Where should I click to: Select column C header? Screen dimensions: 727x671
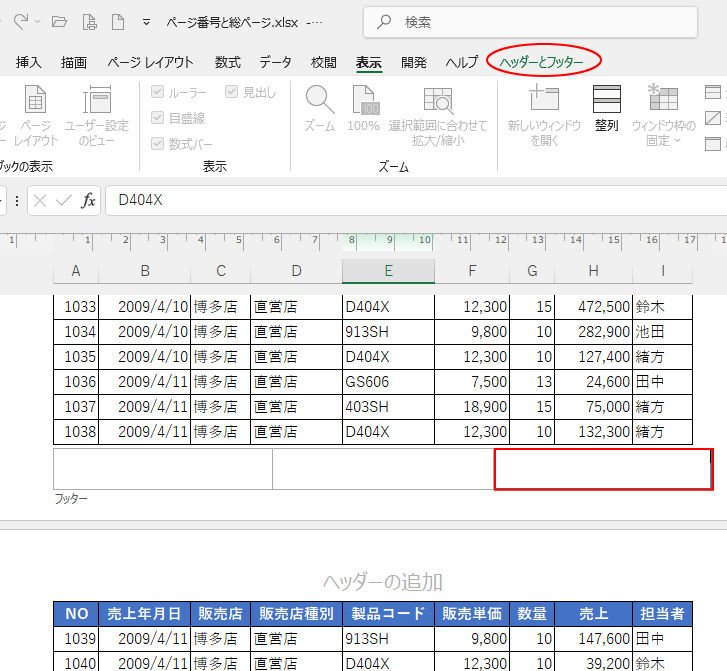pos(221,271)
